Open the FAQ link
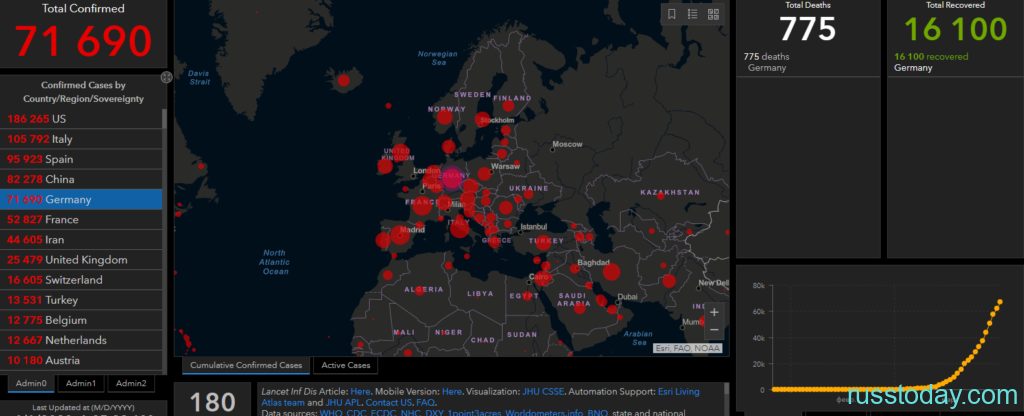 [424, 403]
